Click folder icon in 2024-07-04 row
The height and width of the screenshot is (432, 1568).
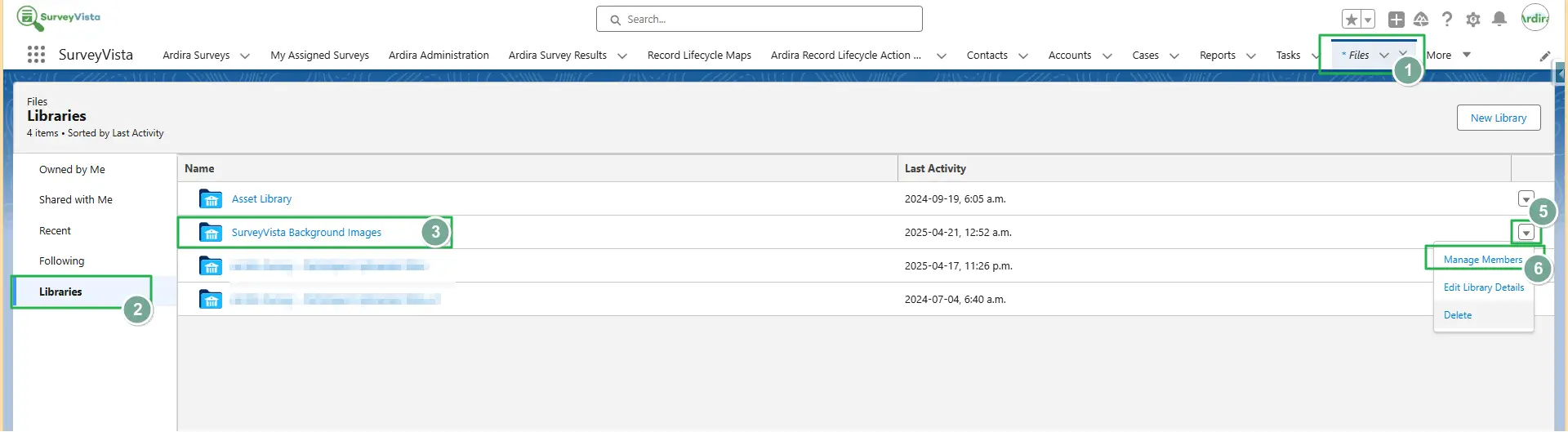click(211, 300)
